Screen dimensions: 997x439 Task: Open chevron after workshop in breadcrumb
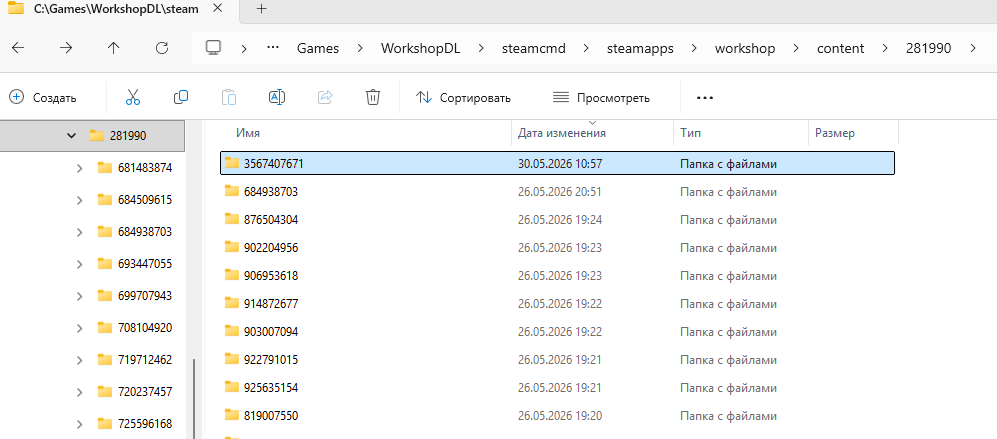pyautogui.click(x=796, y=48)
